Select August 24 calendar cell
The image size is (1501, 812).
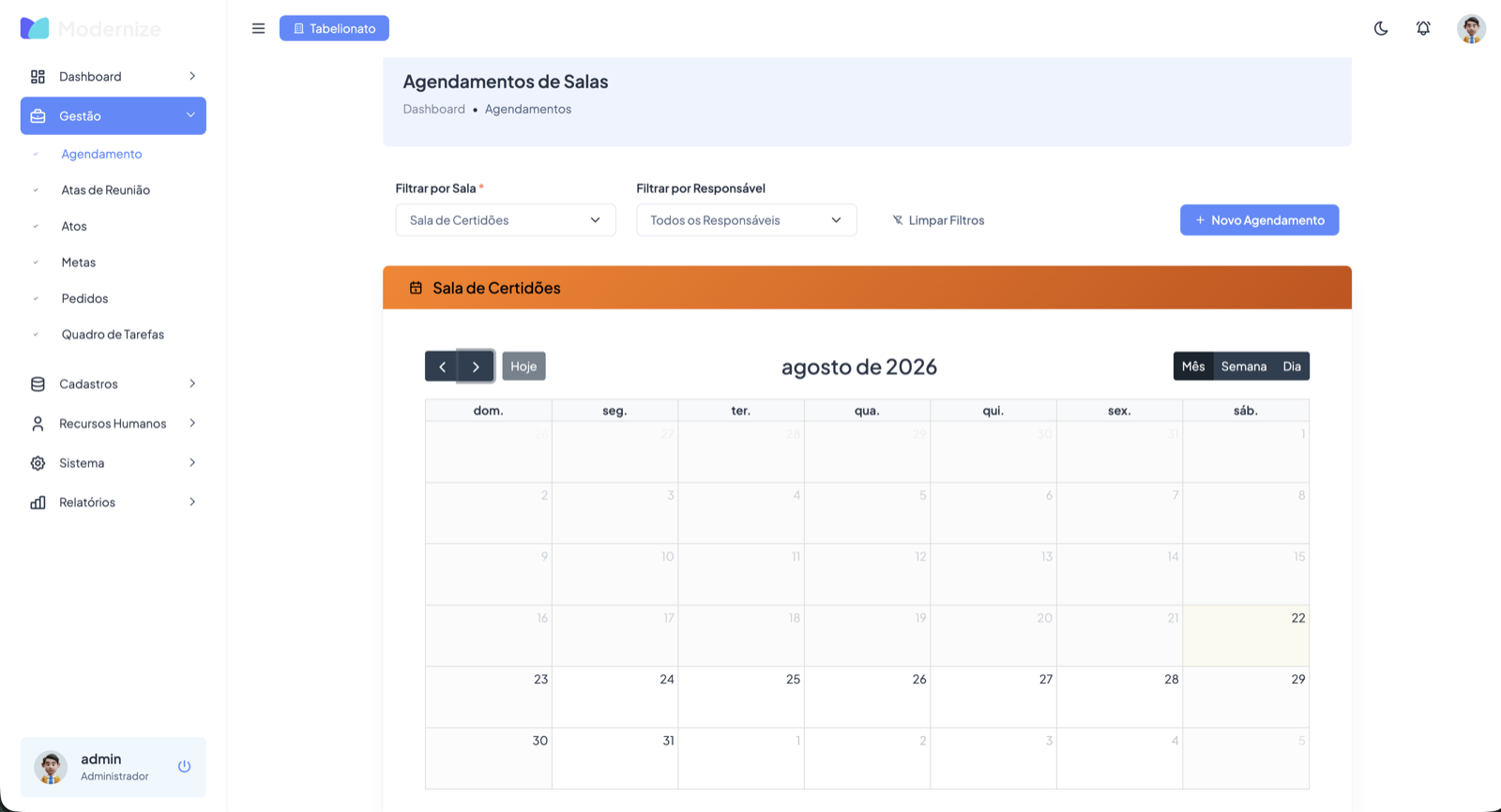point(614,698)
